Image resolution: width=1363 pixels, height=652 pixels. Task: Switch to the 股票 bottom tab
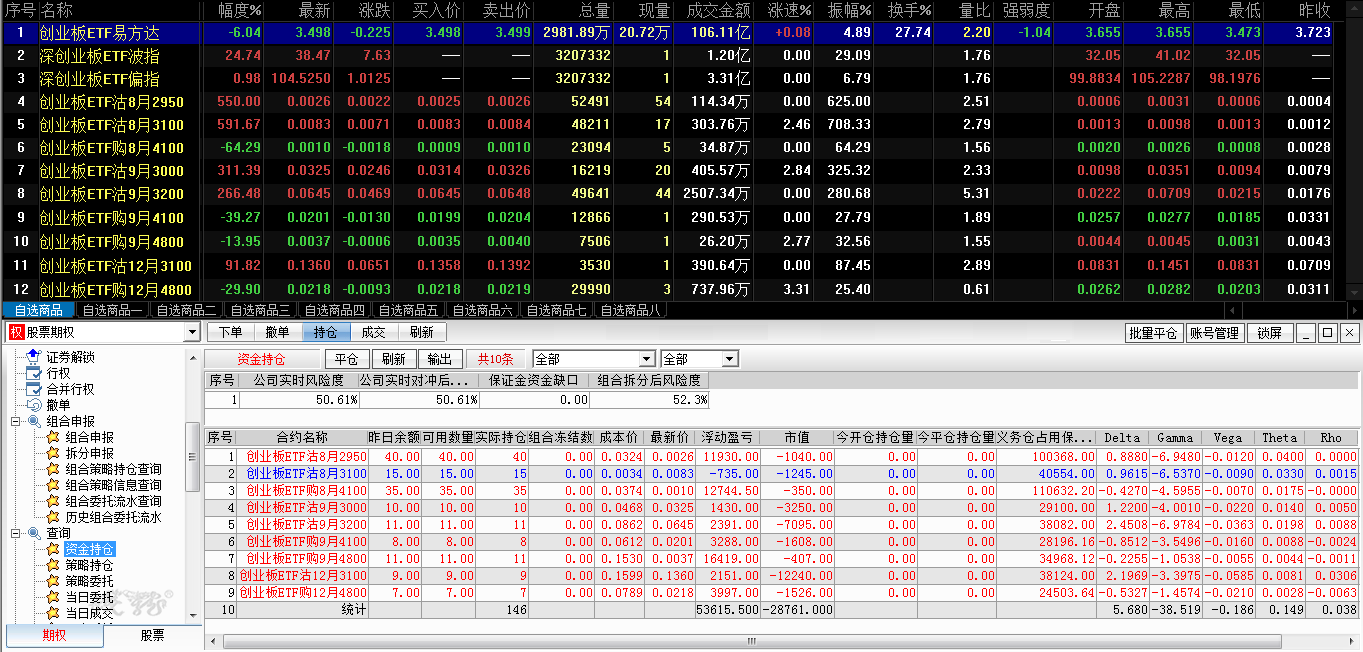tap(152, 635)
